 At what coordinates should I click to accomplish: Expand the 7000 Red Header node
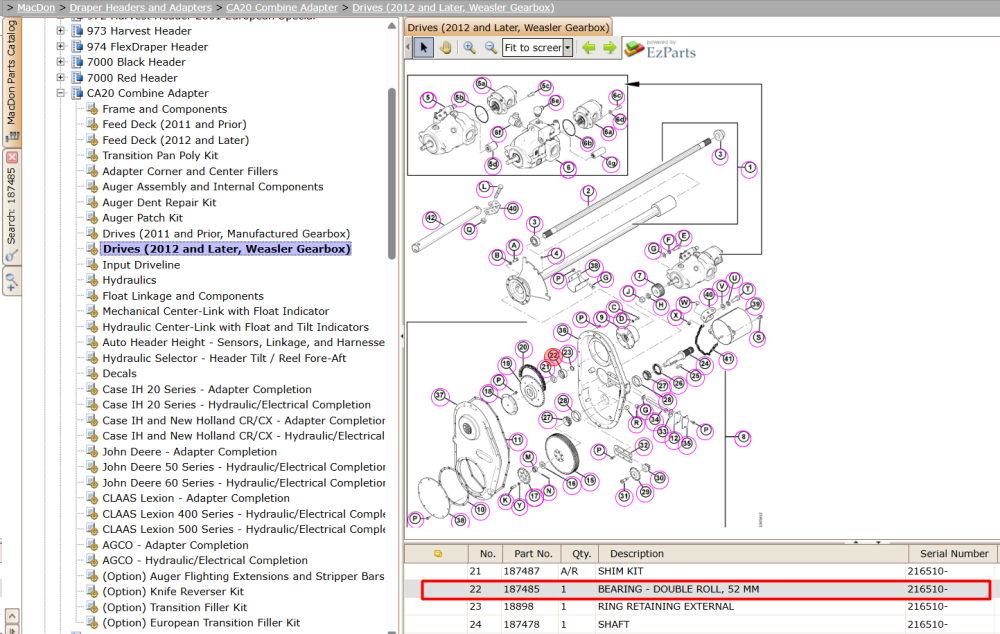point(61,77)
